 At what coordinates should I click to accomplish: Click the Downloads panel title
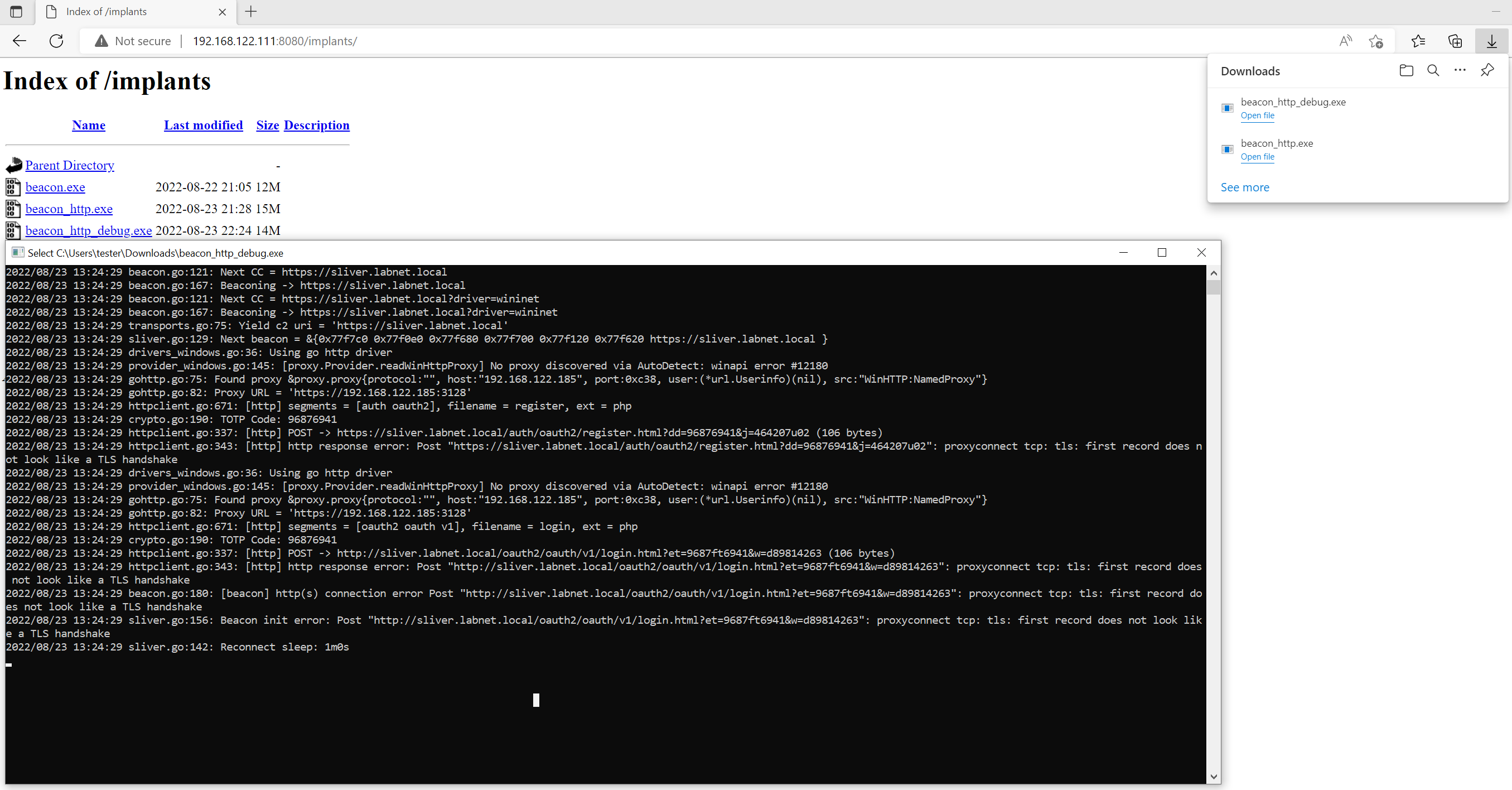pos(1250,71)
